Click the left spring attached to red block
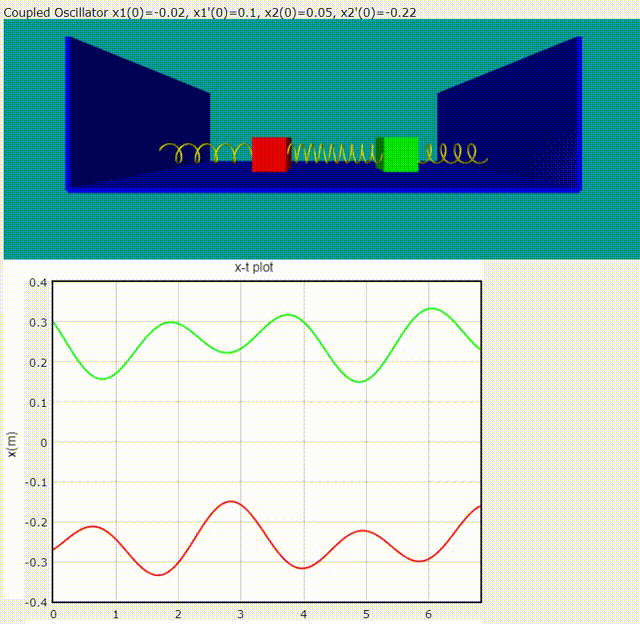 click(x=205, y=153)
